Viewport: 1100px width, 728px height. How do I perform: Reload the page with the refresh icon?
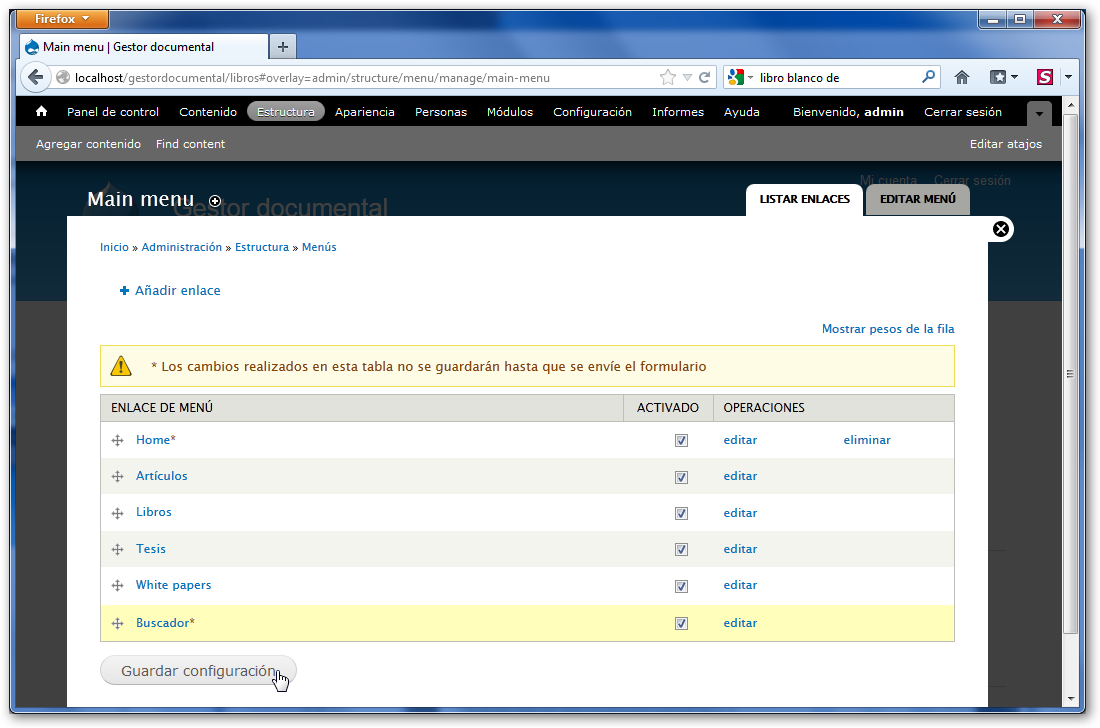click(705, 77)
